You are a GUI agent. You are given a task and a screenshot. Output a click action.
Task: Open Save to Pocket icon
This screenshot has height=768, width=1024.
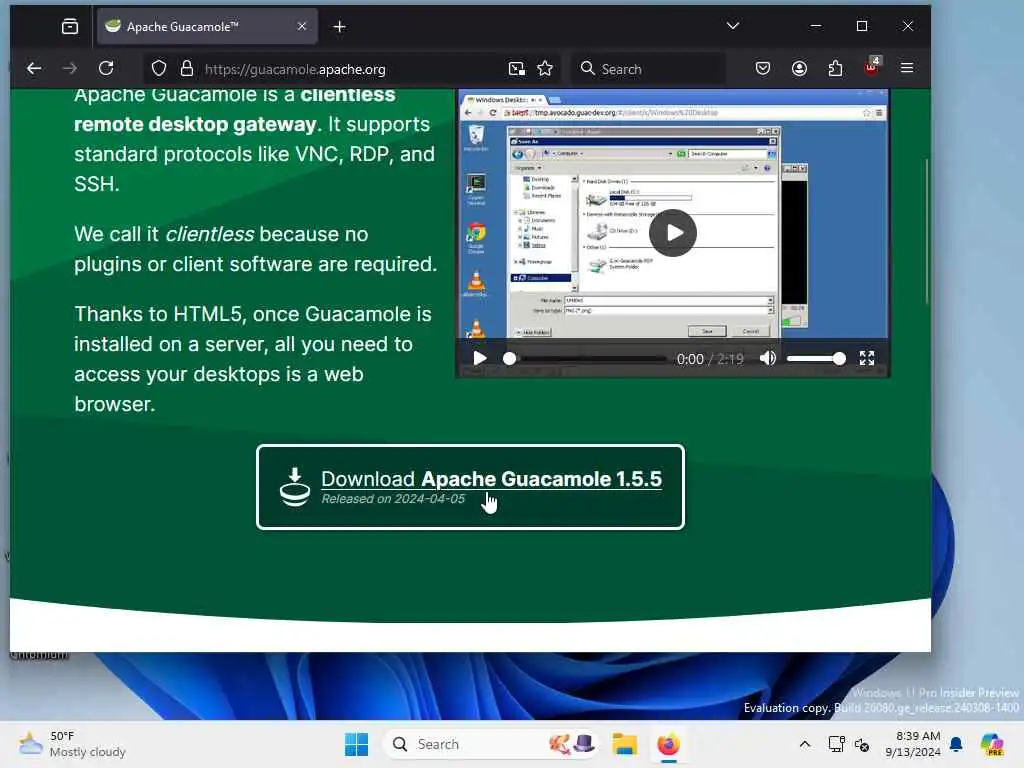coord(763,69)
